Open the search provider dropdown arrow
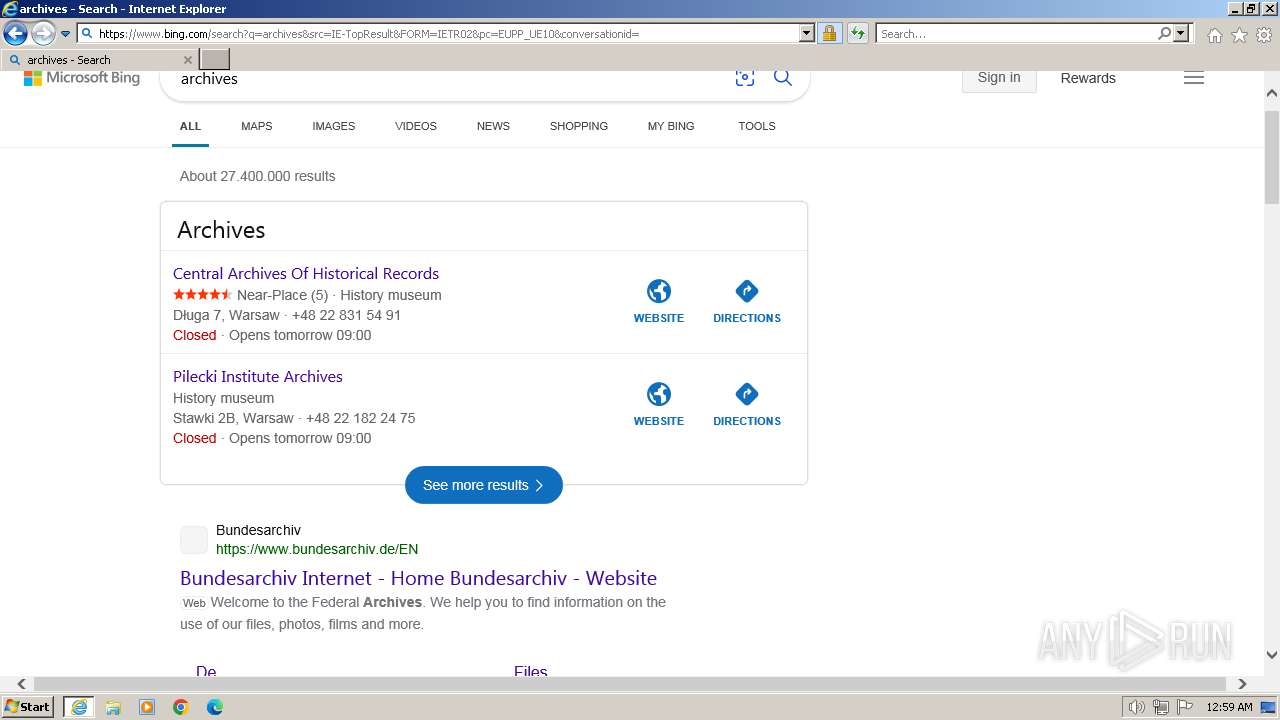Image resolution: width=1280 pixels, height=720 pixels. tap(1181, 33)
